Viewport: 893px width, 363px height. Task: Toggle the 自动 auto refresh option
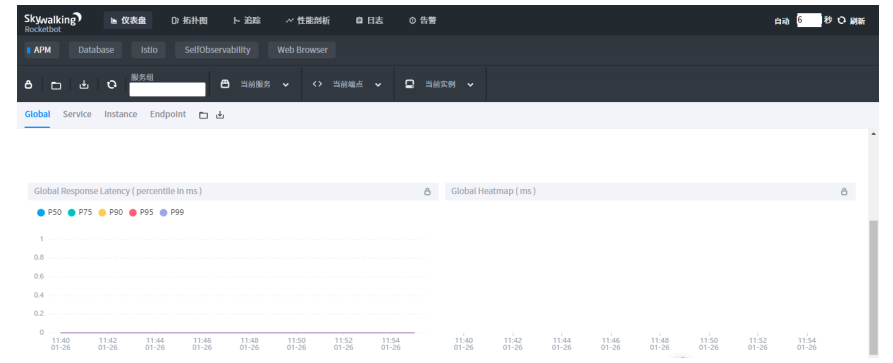tap(782, 21)
